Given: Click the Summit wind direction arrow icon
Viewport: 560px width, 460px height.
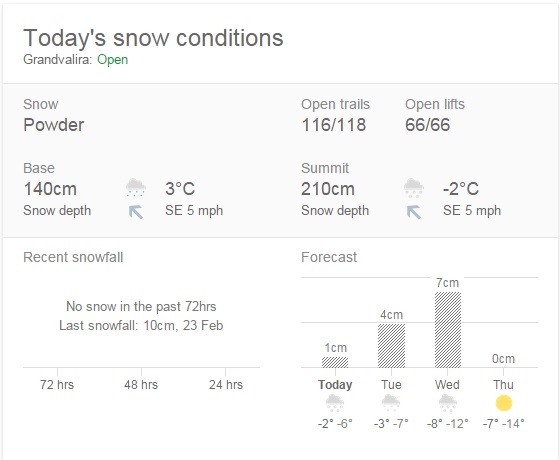Looking at the screenshot, I should click(414, 212).
